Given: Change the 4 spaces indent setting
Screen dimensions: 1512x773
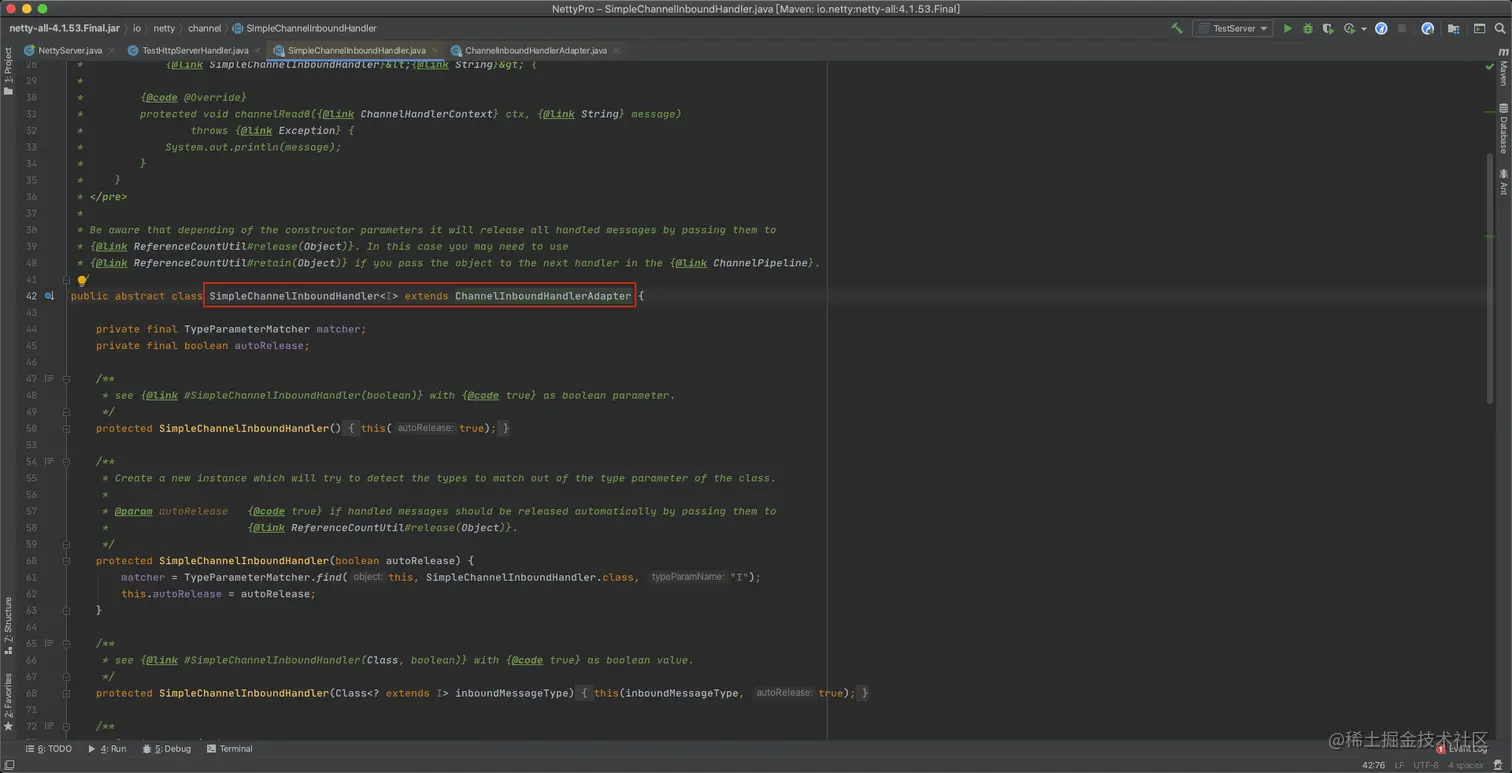Looking at the screenshot, I should tap(1465, 765).
